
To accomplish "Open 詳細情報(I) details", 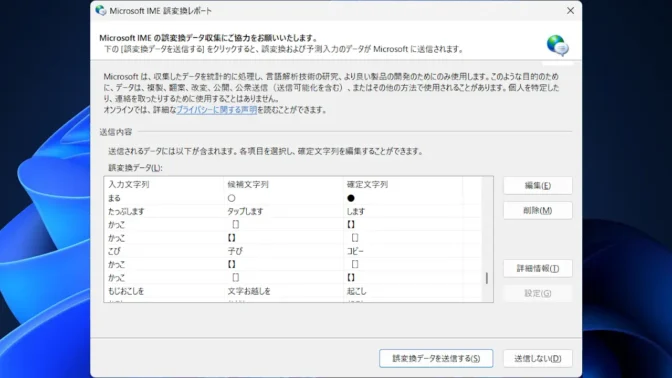I will pos(537,268).
